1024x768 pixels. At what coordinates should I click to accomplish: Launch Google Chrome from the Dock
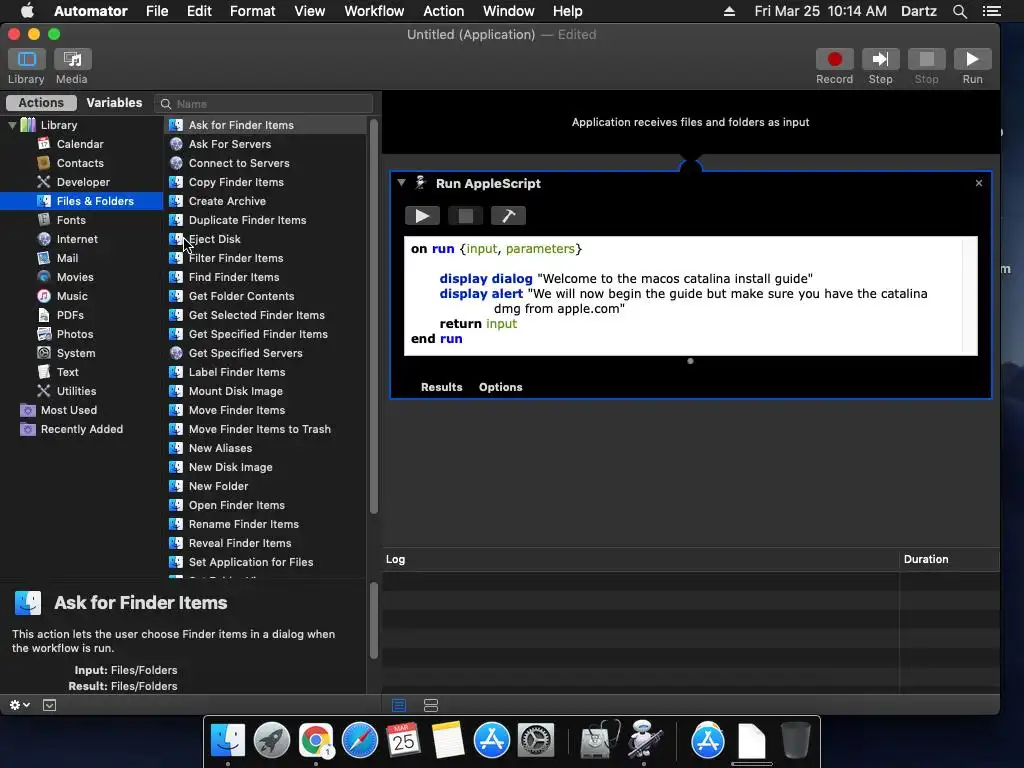pyautogui.click(x=316, y=740)
